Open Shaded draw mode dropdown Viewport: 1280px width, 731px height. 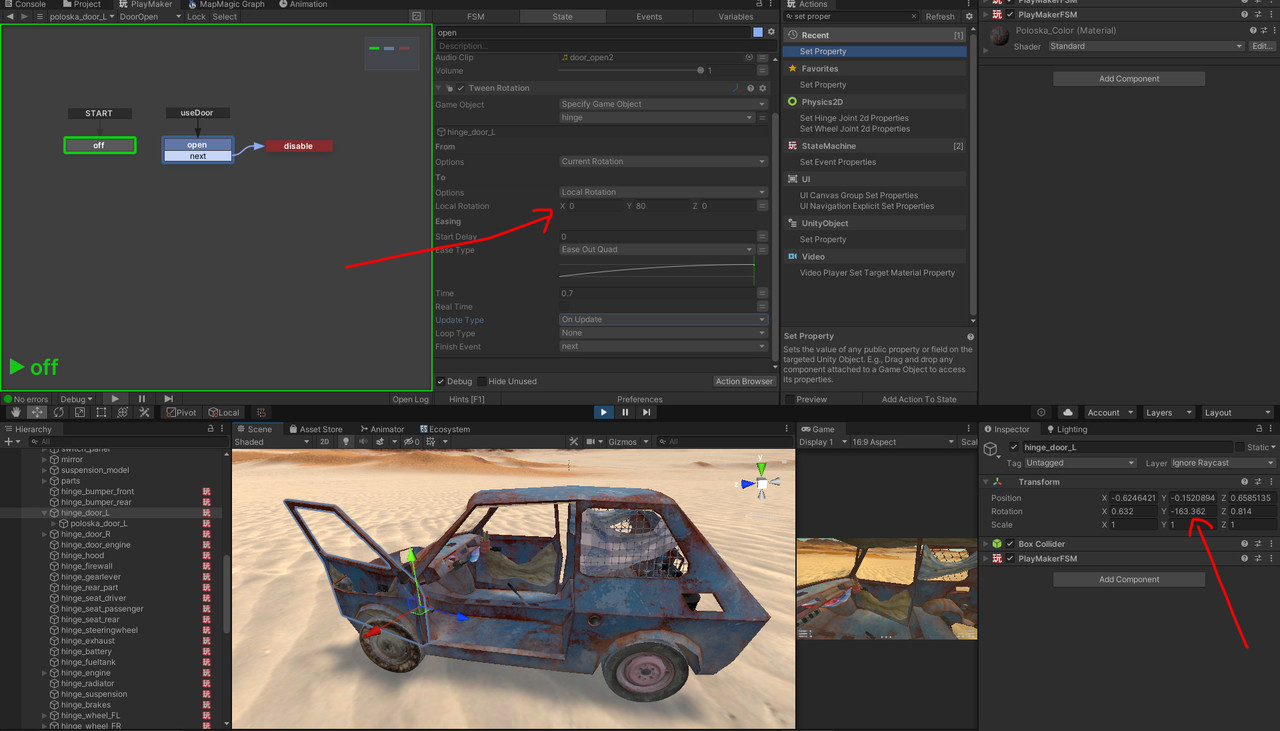coord(273,441)
